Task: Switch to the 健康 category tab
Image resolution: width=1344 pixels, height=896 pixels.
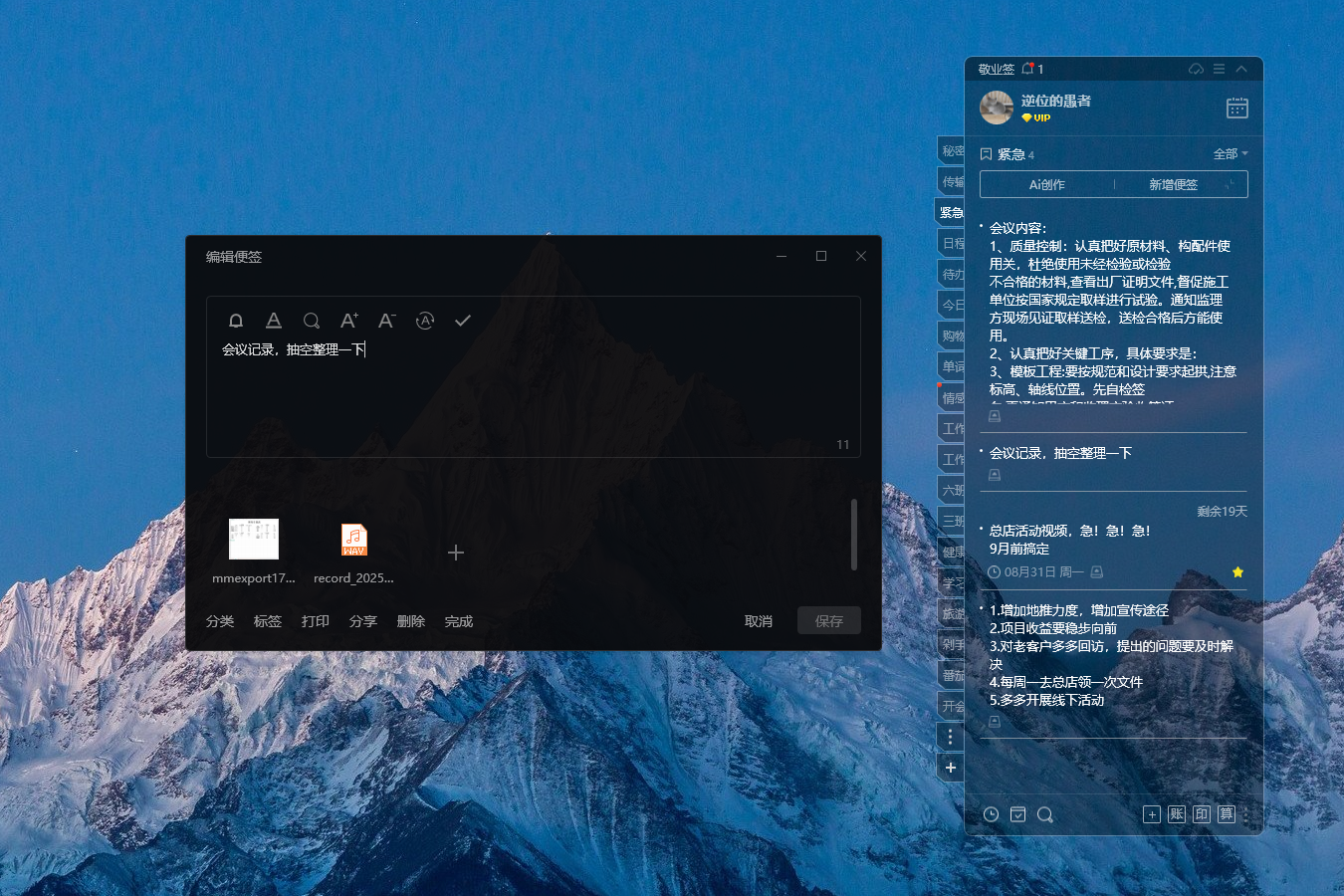Action: (x=952, y=553)
